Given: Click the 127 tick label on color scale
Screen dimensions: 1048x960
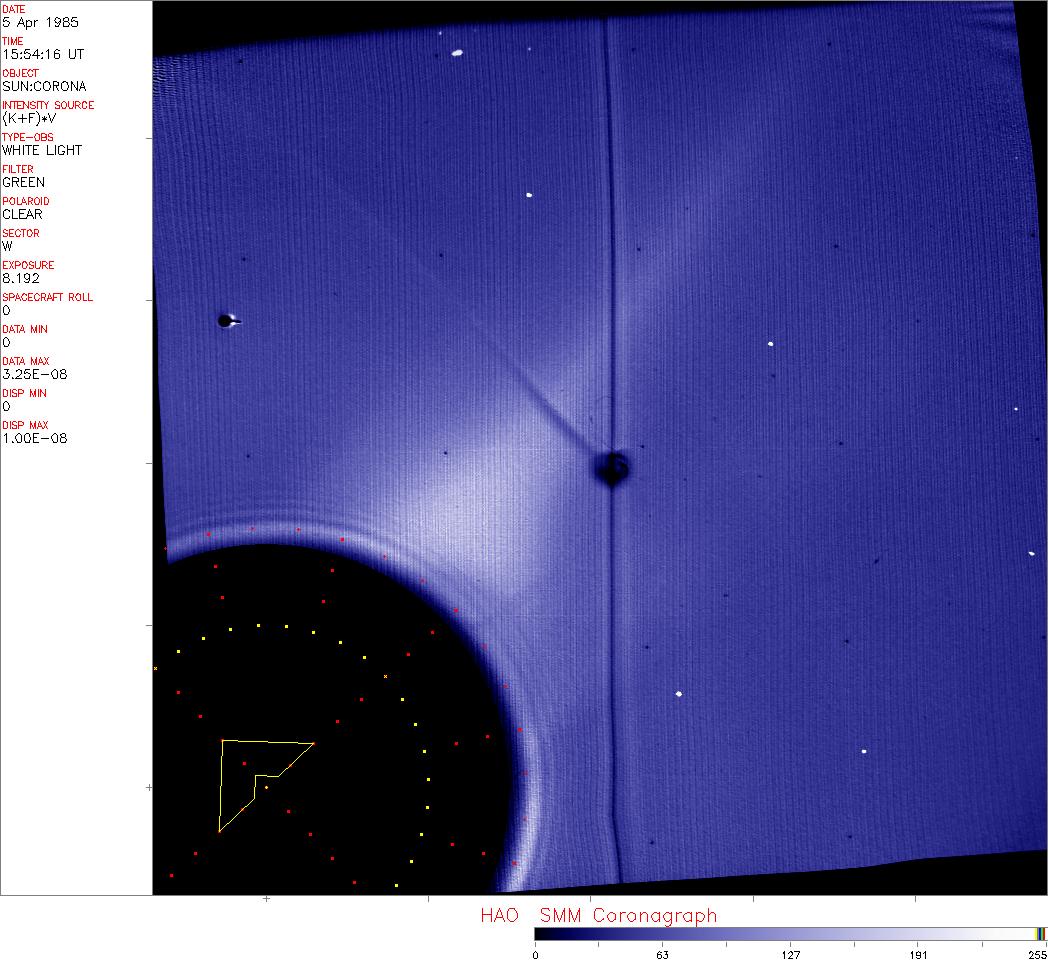Looking at the screenshot, I should pos(791,954).
